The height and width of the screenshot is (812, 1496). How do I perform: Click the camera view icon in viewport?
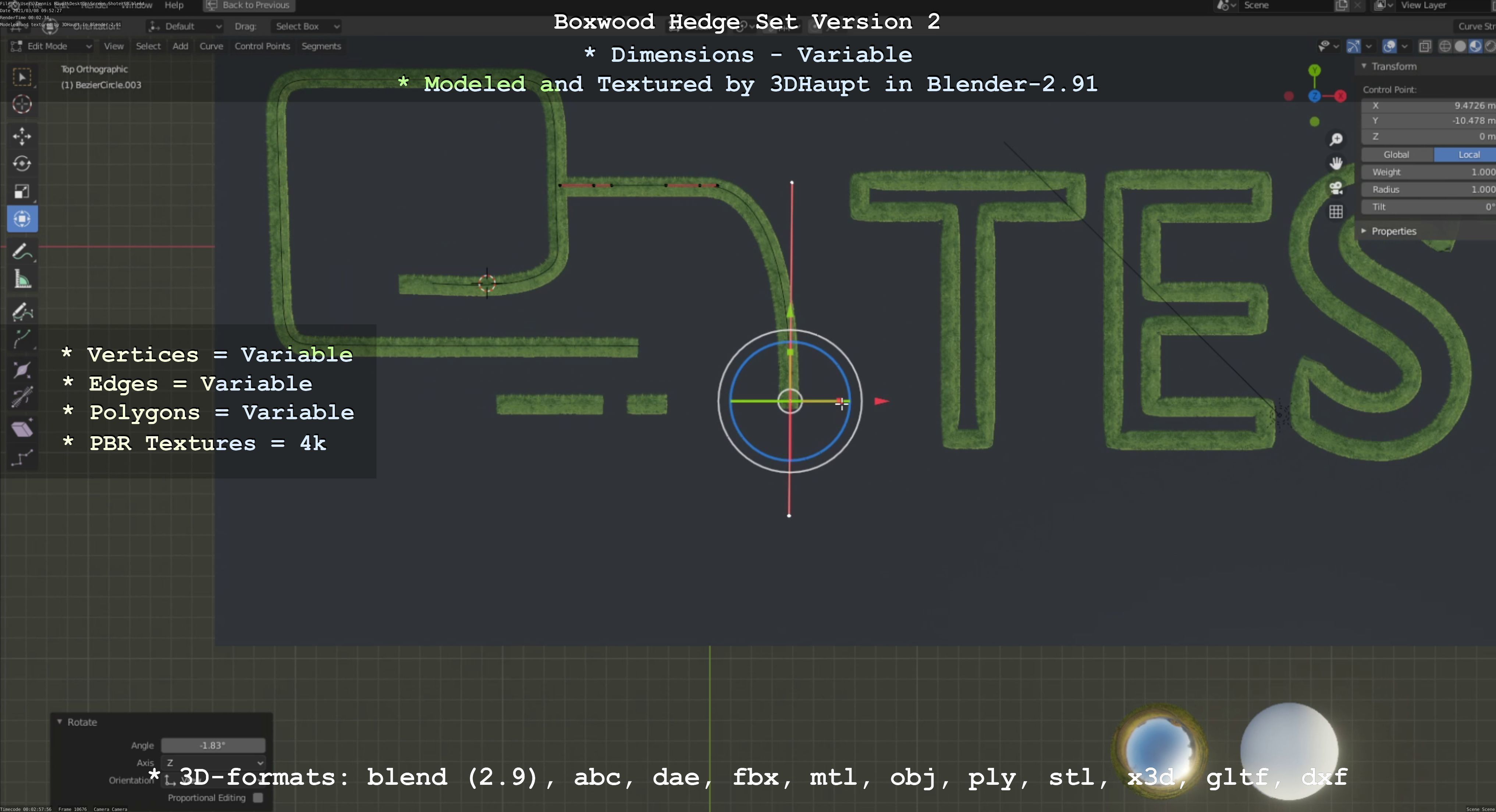1336,188
